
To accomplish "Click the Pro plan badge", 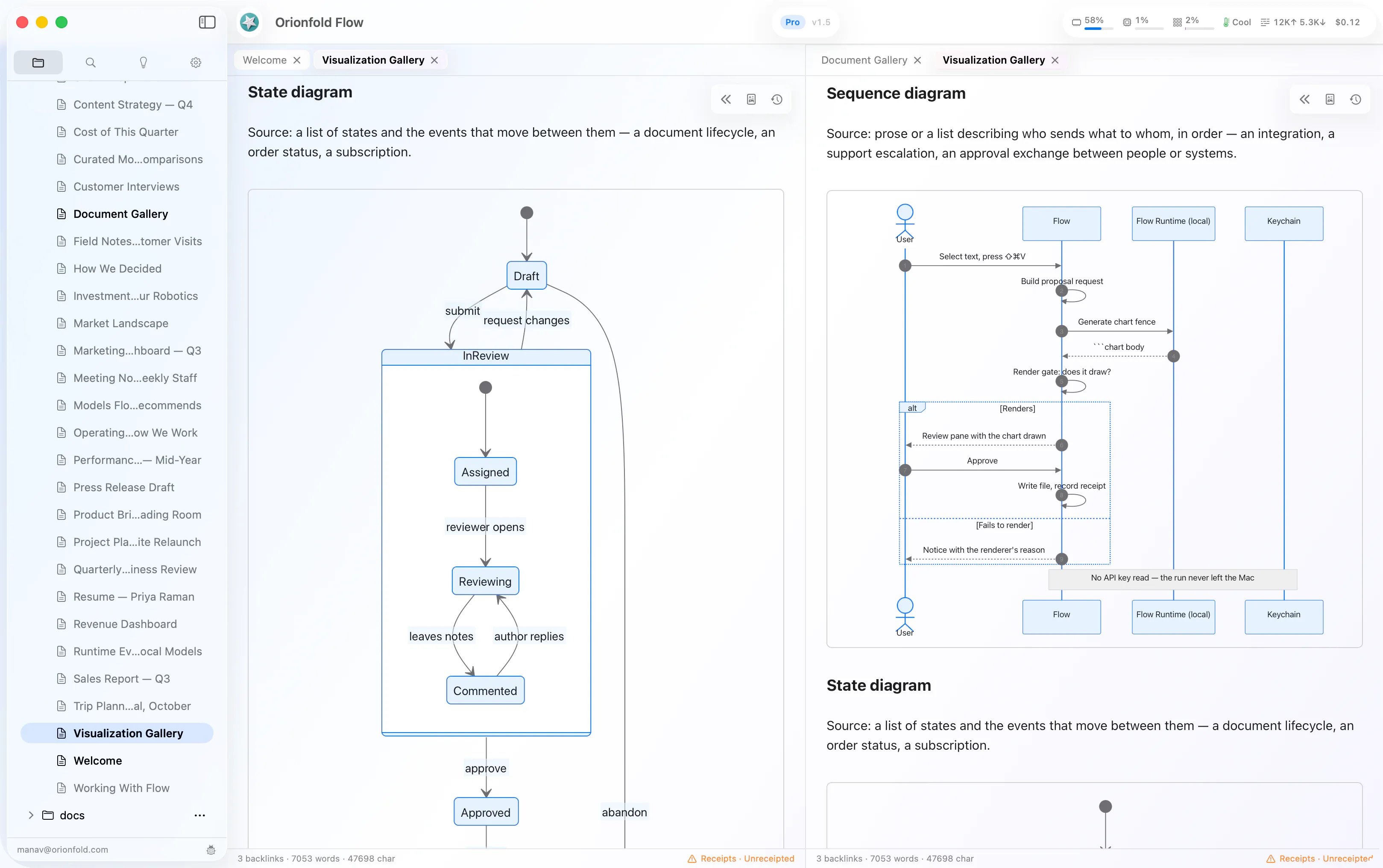I will tap(792, 22).
